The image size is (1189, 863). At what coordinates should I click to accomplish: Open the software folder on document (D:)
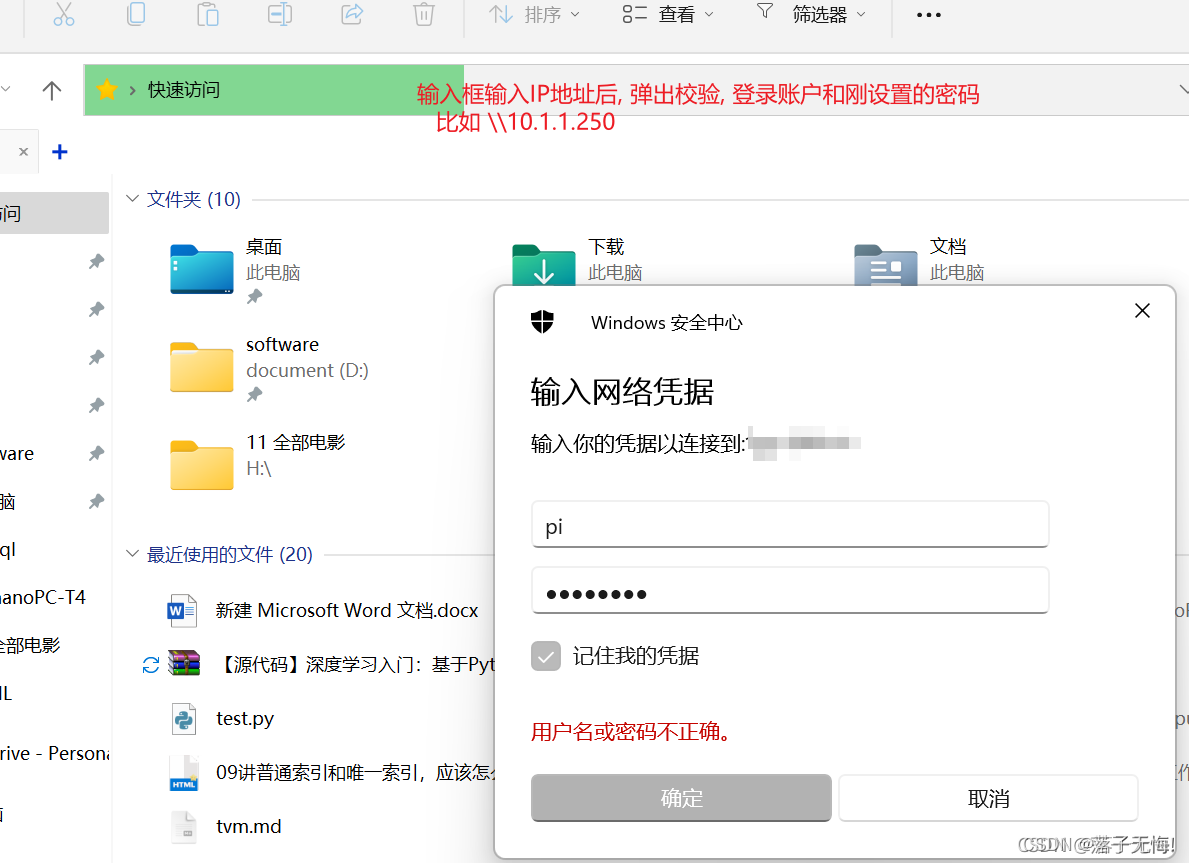201,367
